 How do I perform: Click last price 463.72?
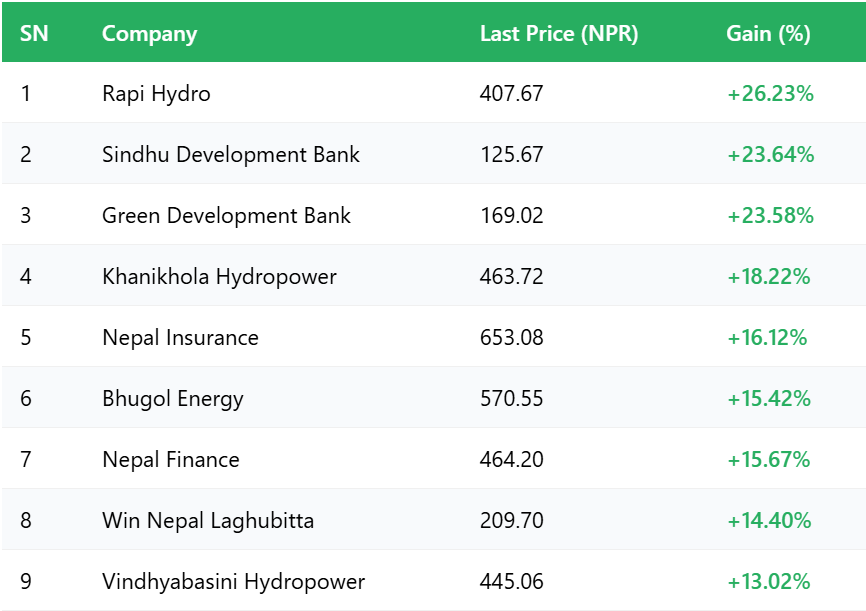click(511, 276)
